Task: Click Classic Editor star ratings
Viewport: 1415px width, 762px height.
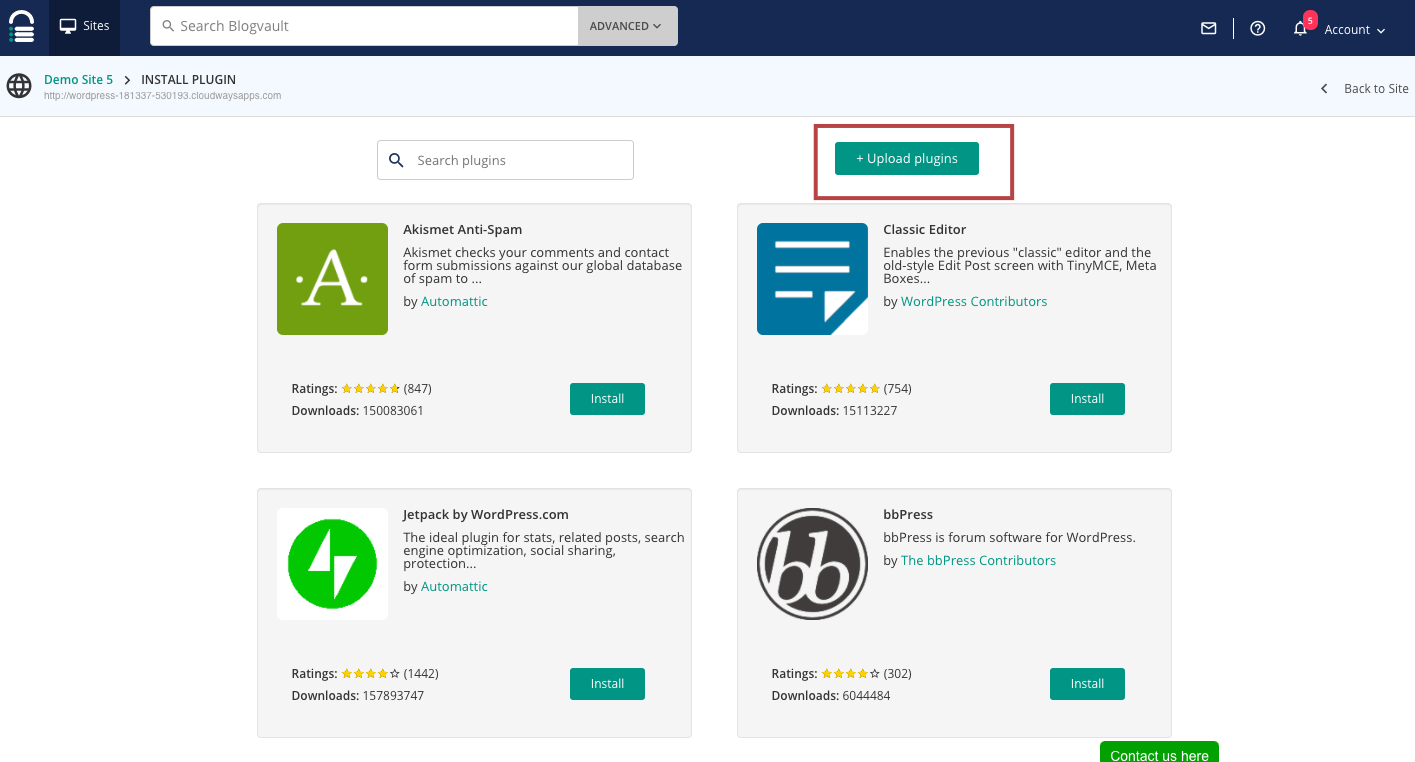Action: [x=851, y=388]
